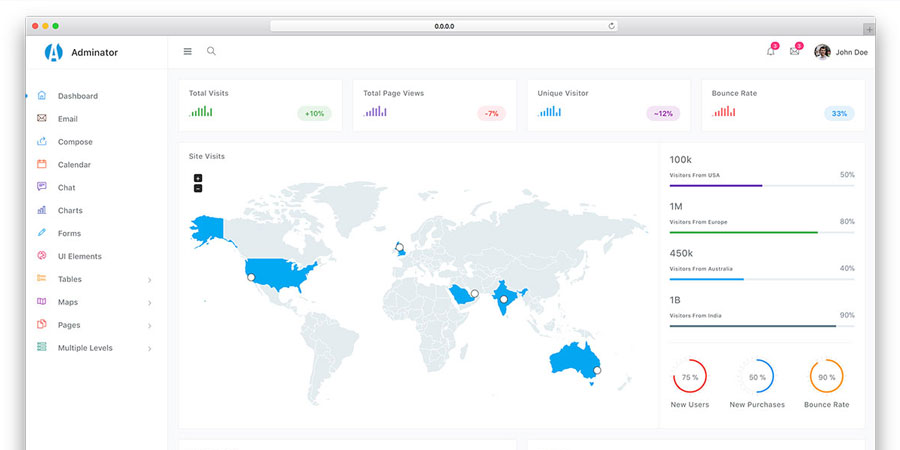The image size is (900, 450).
Task: Click the Maps sidebar icon
Action: (x=41, y=301)
